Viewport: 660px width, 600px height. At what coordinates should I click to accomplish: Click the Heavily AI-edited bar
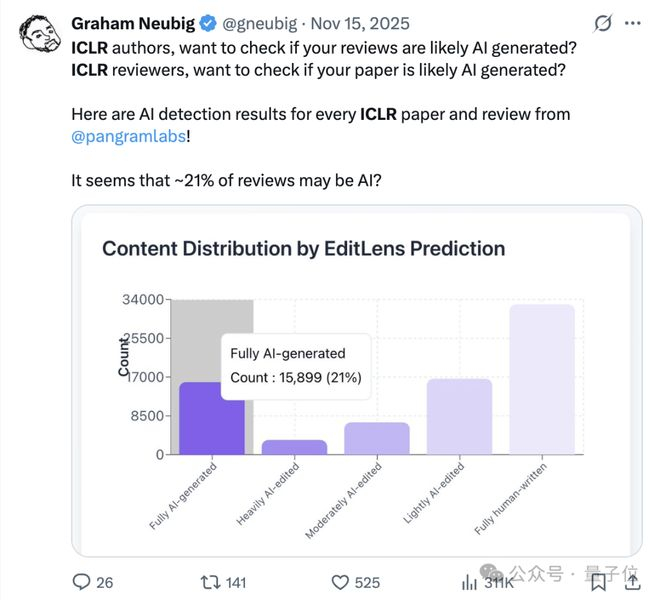coord(294,447)
